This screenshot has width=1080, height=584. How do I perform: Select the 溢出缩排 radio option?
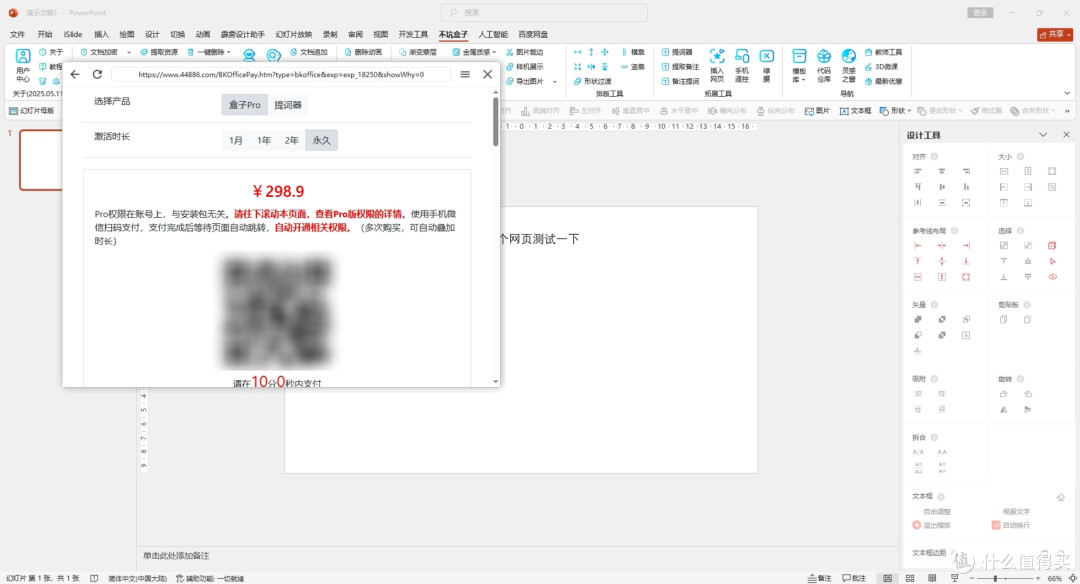932,525
